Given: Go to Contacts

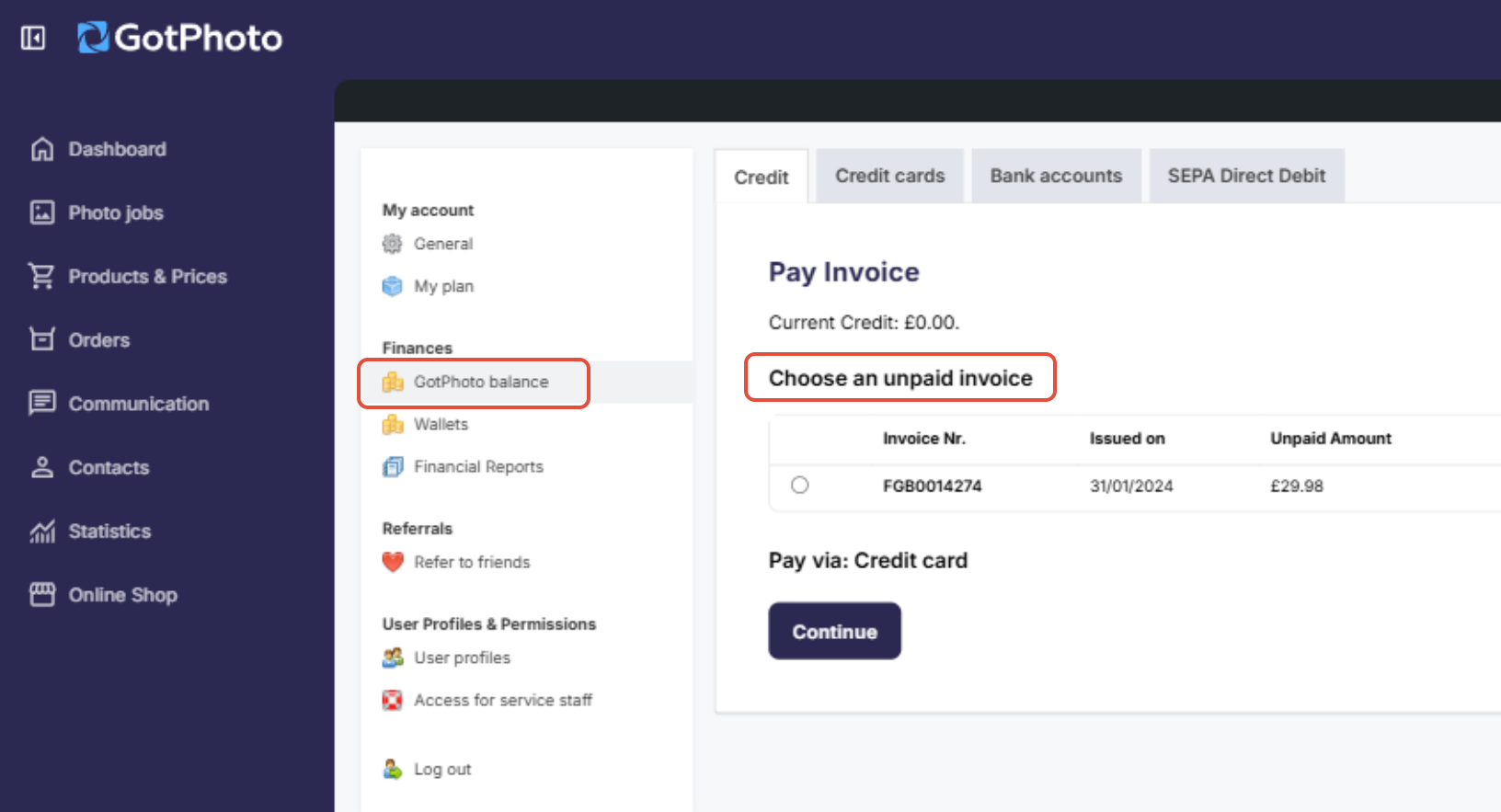Looking at the screenshot, I should pos(109,467).
